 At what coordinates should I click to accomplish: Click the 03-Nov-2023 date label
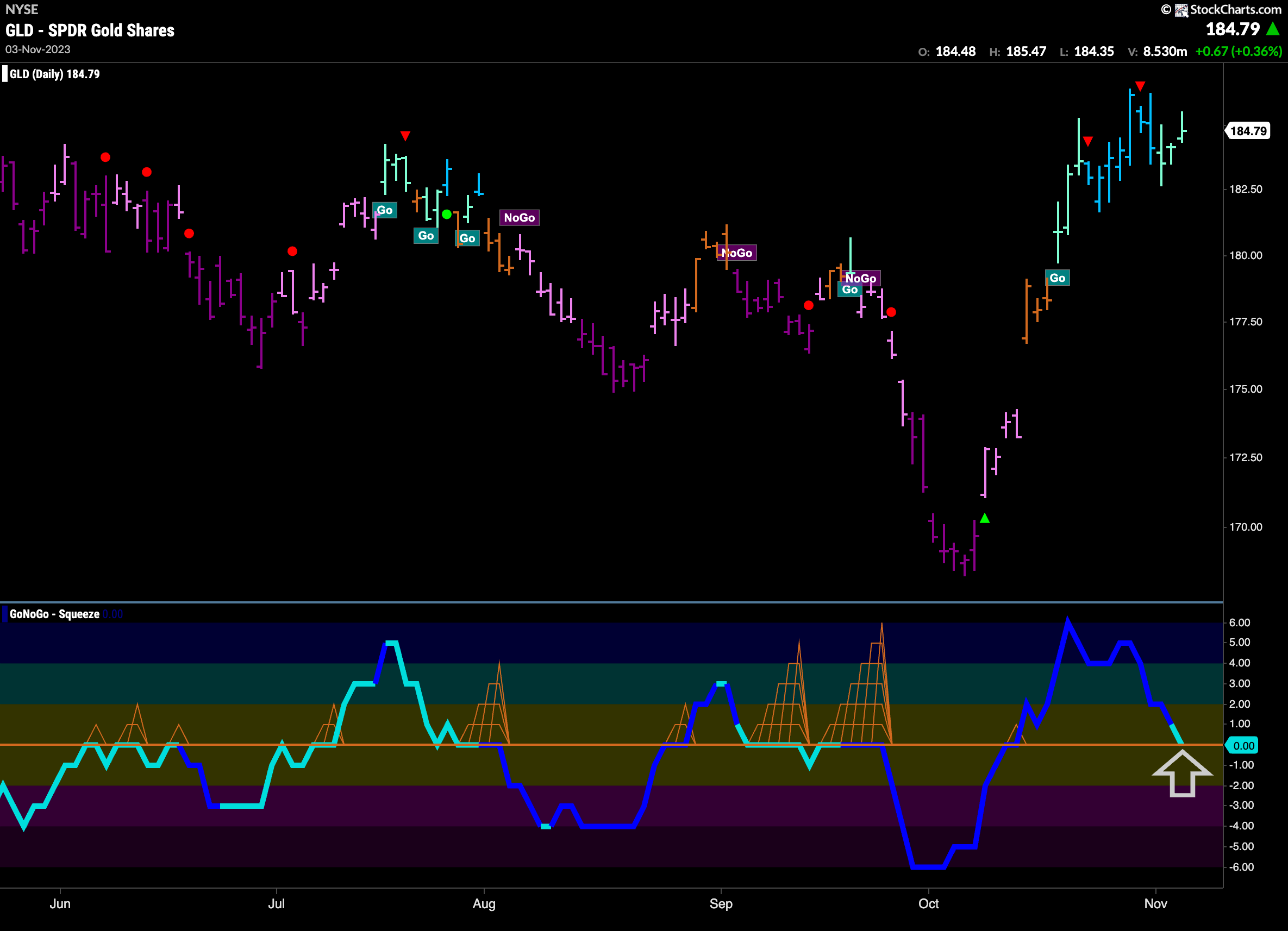pyautogui.click(x=38, y=49)
